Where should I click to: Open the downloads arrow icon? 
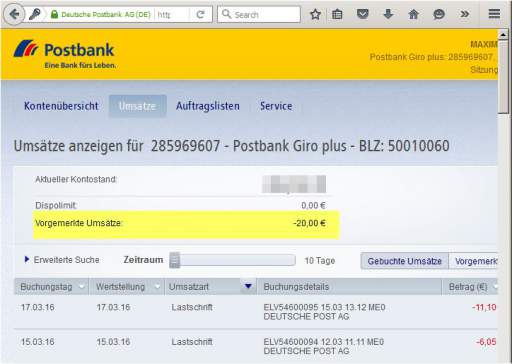click(x=388, y=14)
